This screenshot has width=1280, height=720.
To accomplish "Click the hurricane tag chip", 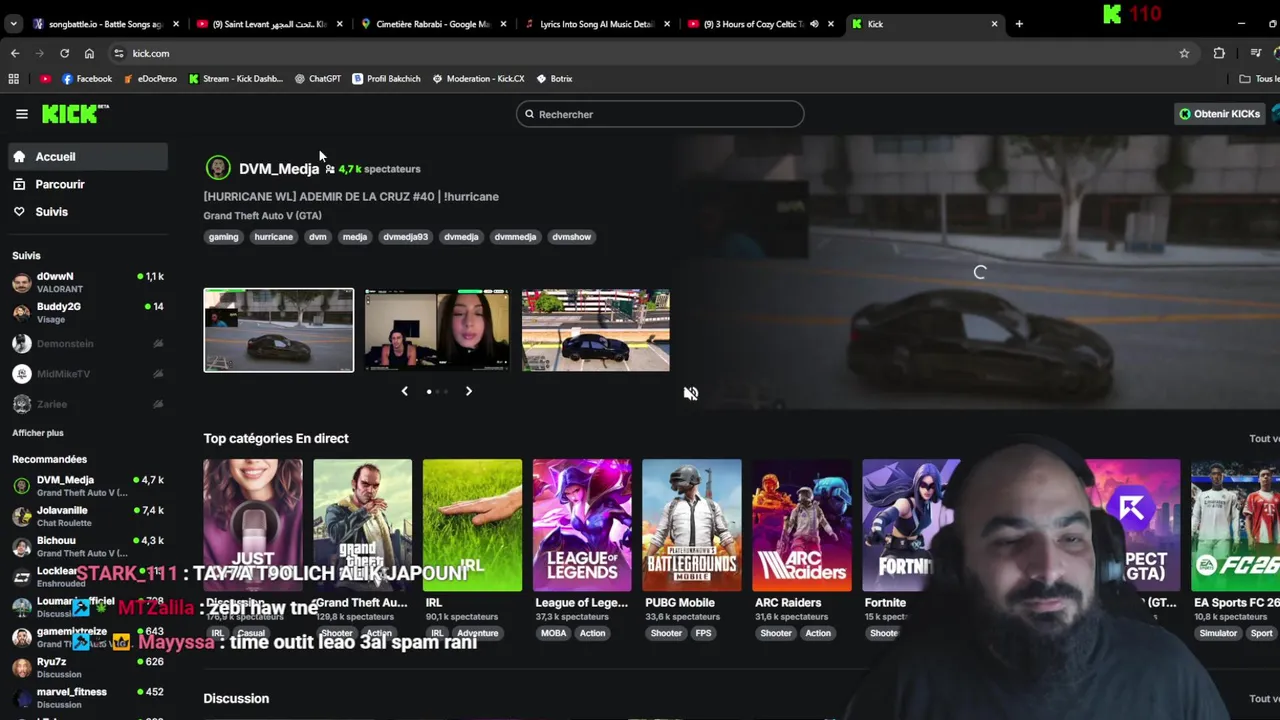I will [273, 237].
